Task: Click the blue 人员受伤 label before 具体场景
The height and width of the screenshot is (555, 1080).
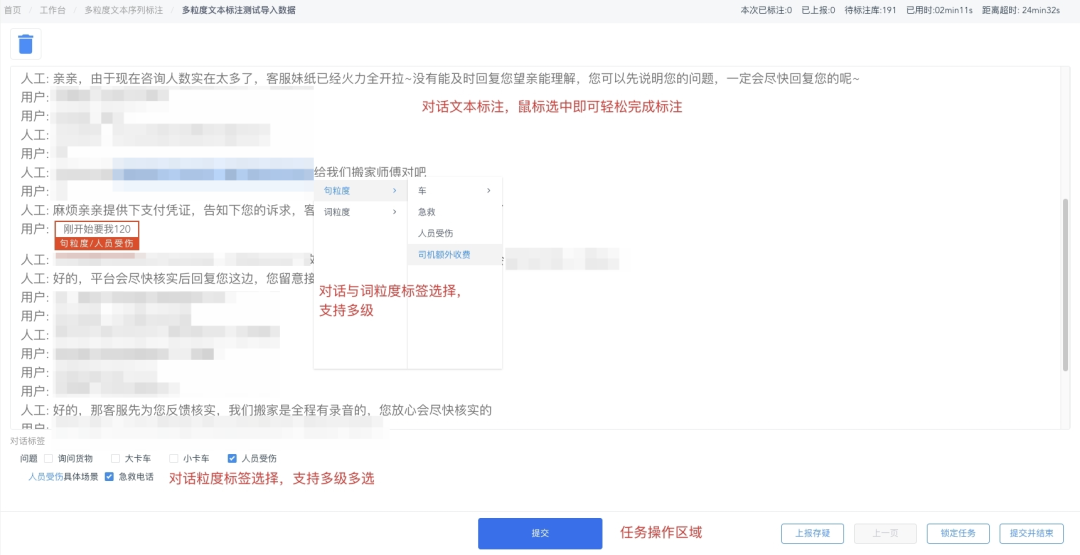Action: point(45,477)
